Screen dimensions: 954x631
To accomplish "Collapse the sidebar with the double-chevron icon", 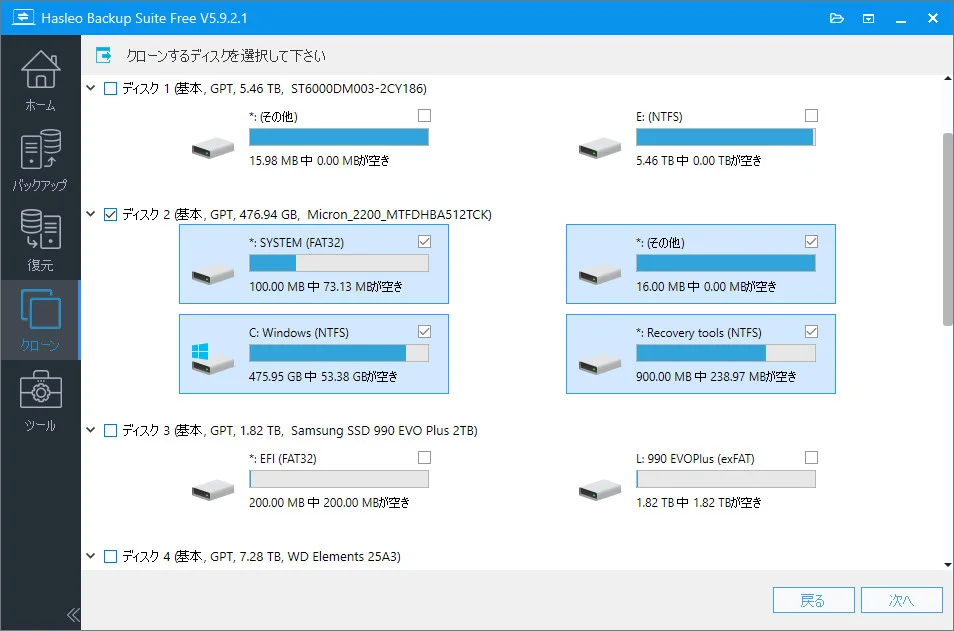I will (73, 615).
